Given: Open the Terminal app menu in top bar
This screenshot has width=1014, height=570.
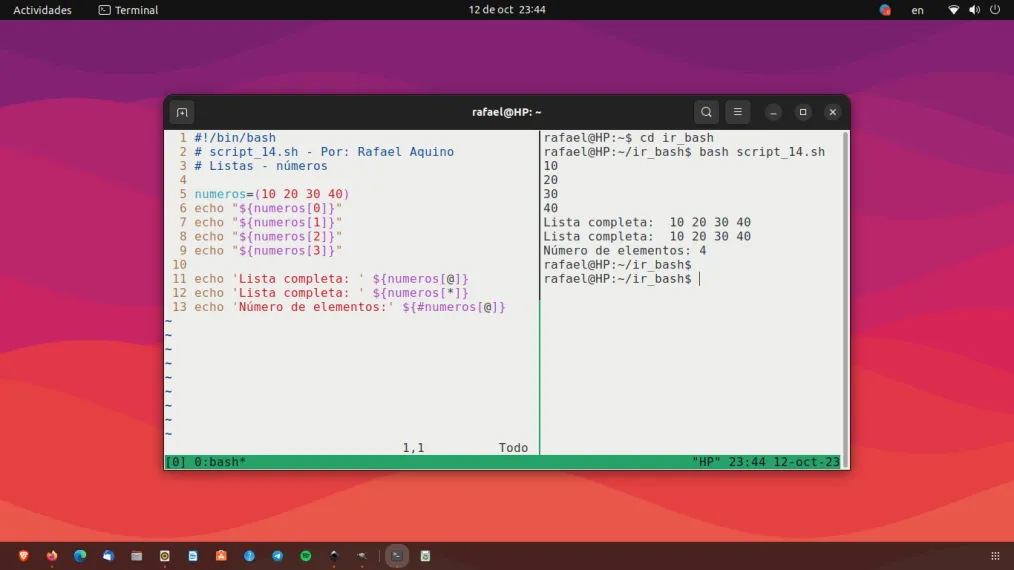Looking at the screenshot, I should (x=128, y=10).
